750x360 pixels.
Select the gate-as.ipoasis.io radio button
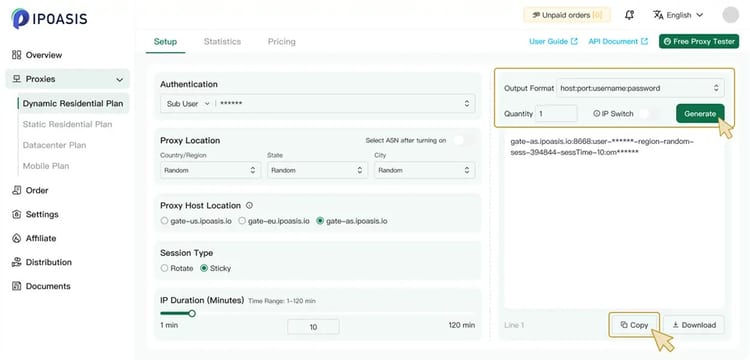coord(320,221)
